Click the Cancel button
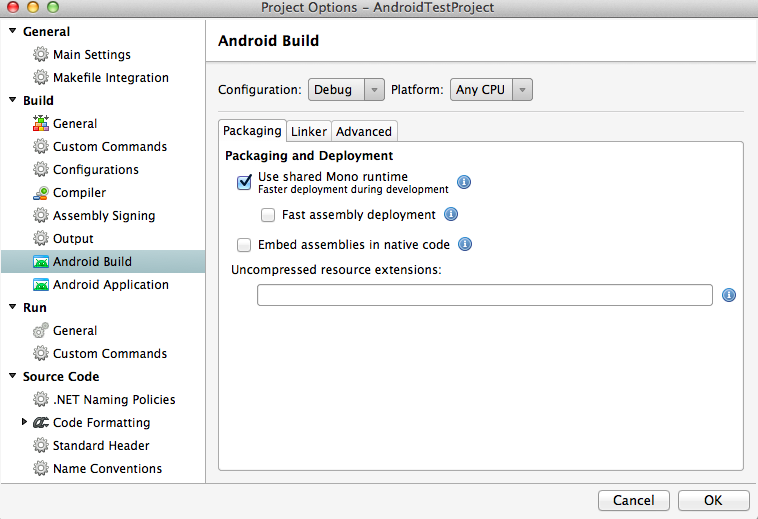 pyautogui.click(x=634, y=500)
